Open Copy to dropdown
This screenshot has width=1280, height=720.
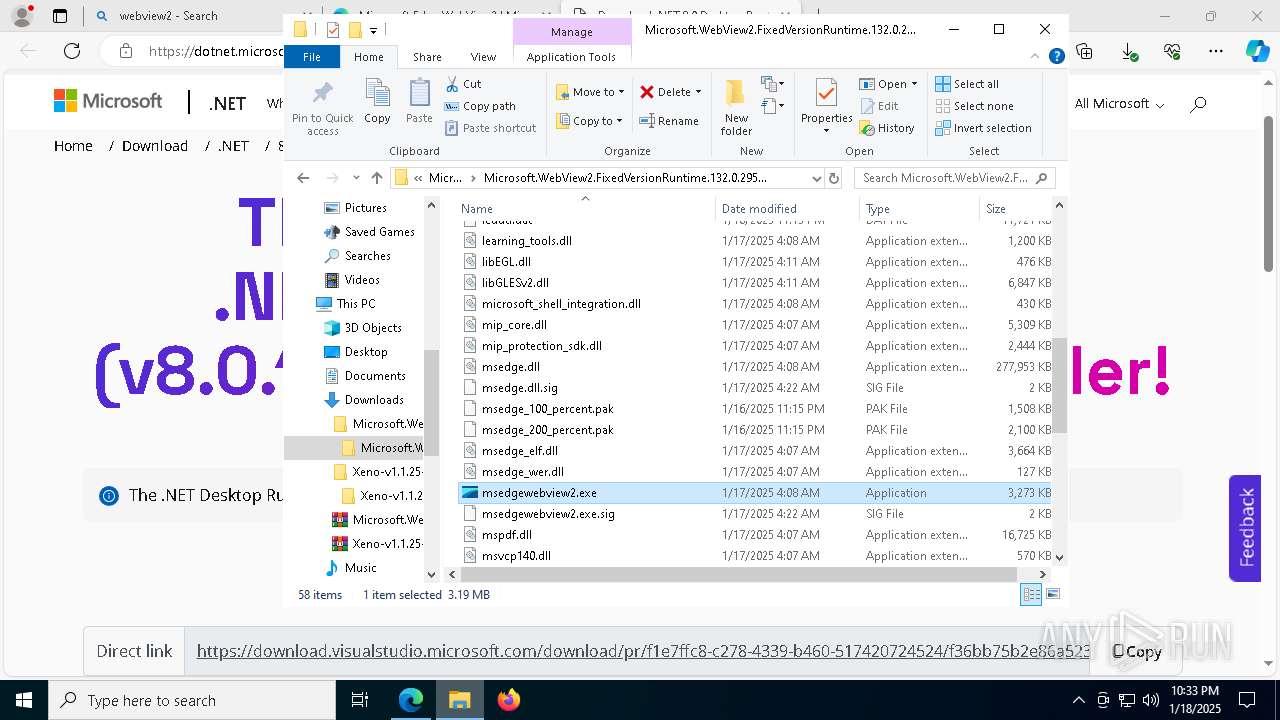[x=589, y=121]
